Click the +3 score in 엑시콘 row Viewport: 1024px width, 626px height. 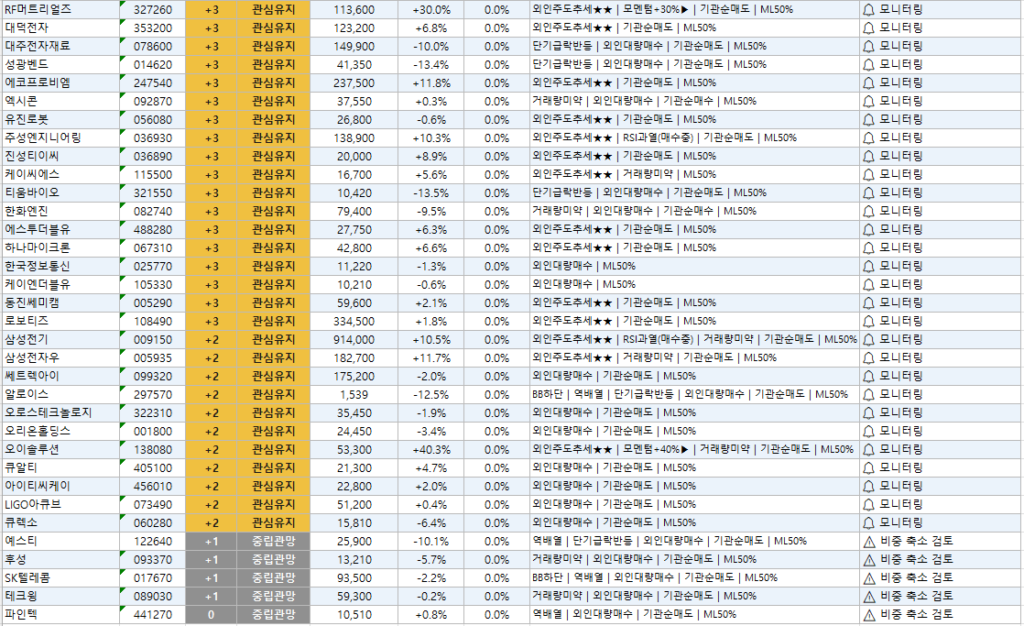tap(212, 101)
